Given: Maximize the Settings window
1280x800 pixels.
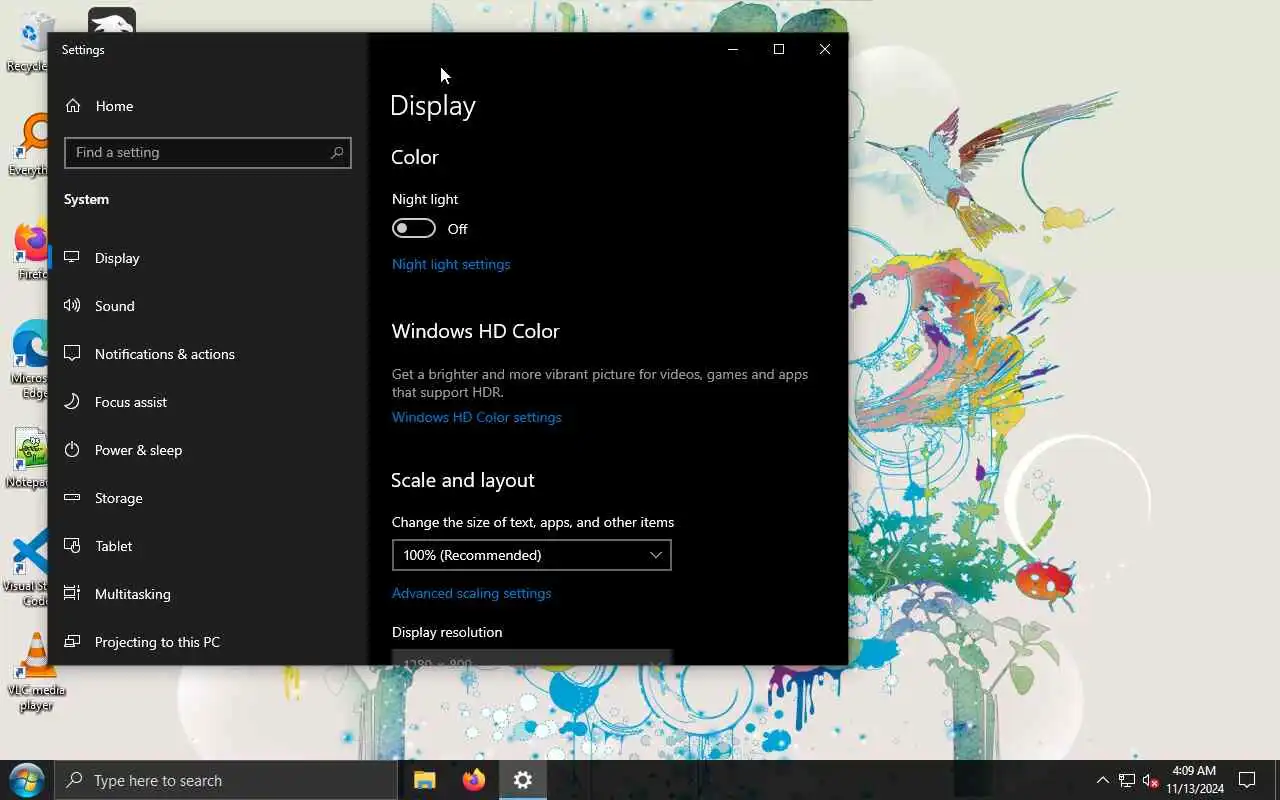Looking at the screenshot, I should (x=779, y=49).
